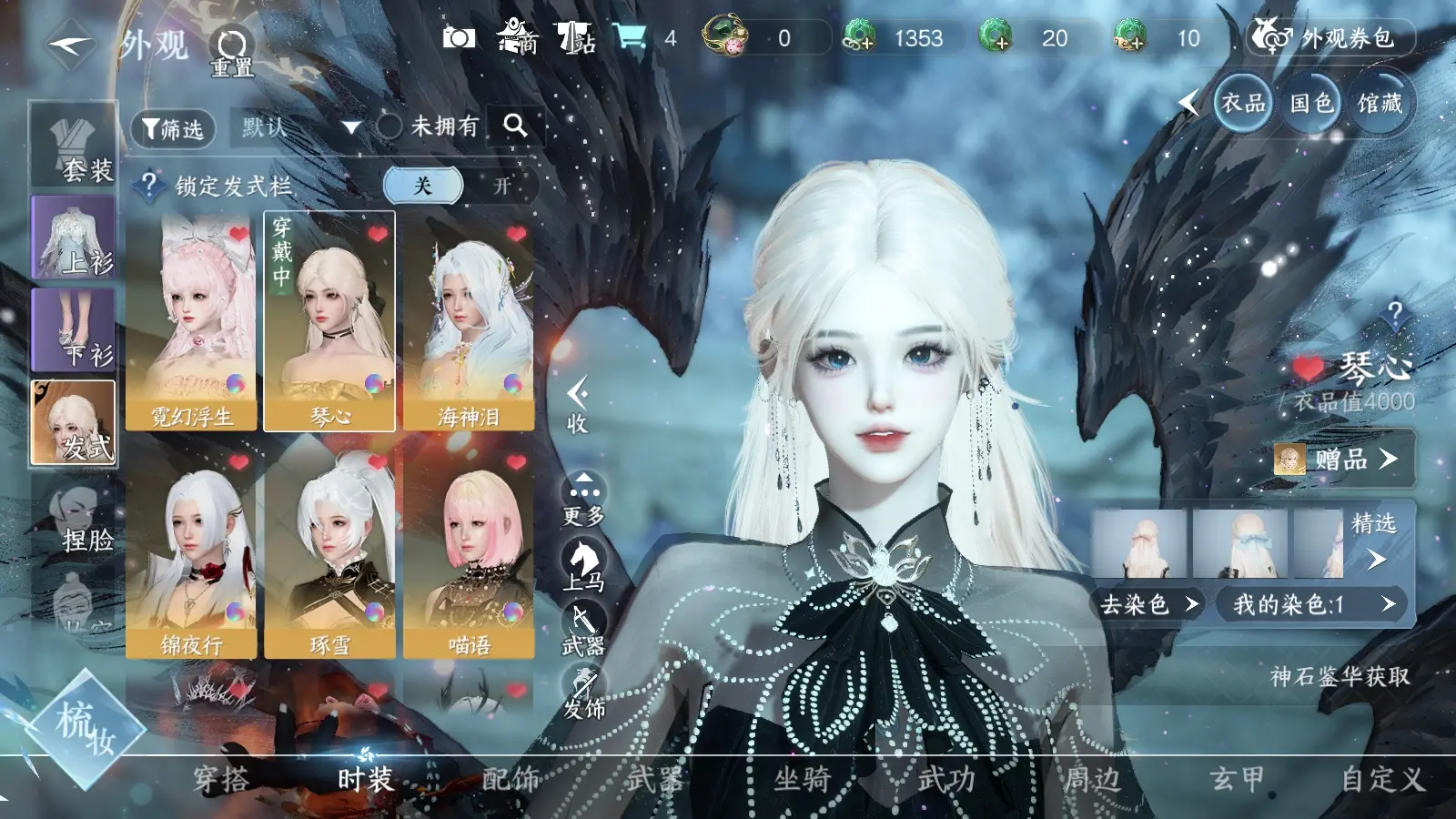Switch to the 坐骑 bottom tab
The height and width of the screenshot is (819, 1456).
[802, 780]
